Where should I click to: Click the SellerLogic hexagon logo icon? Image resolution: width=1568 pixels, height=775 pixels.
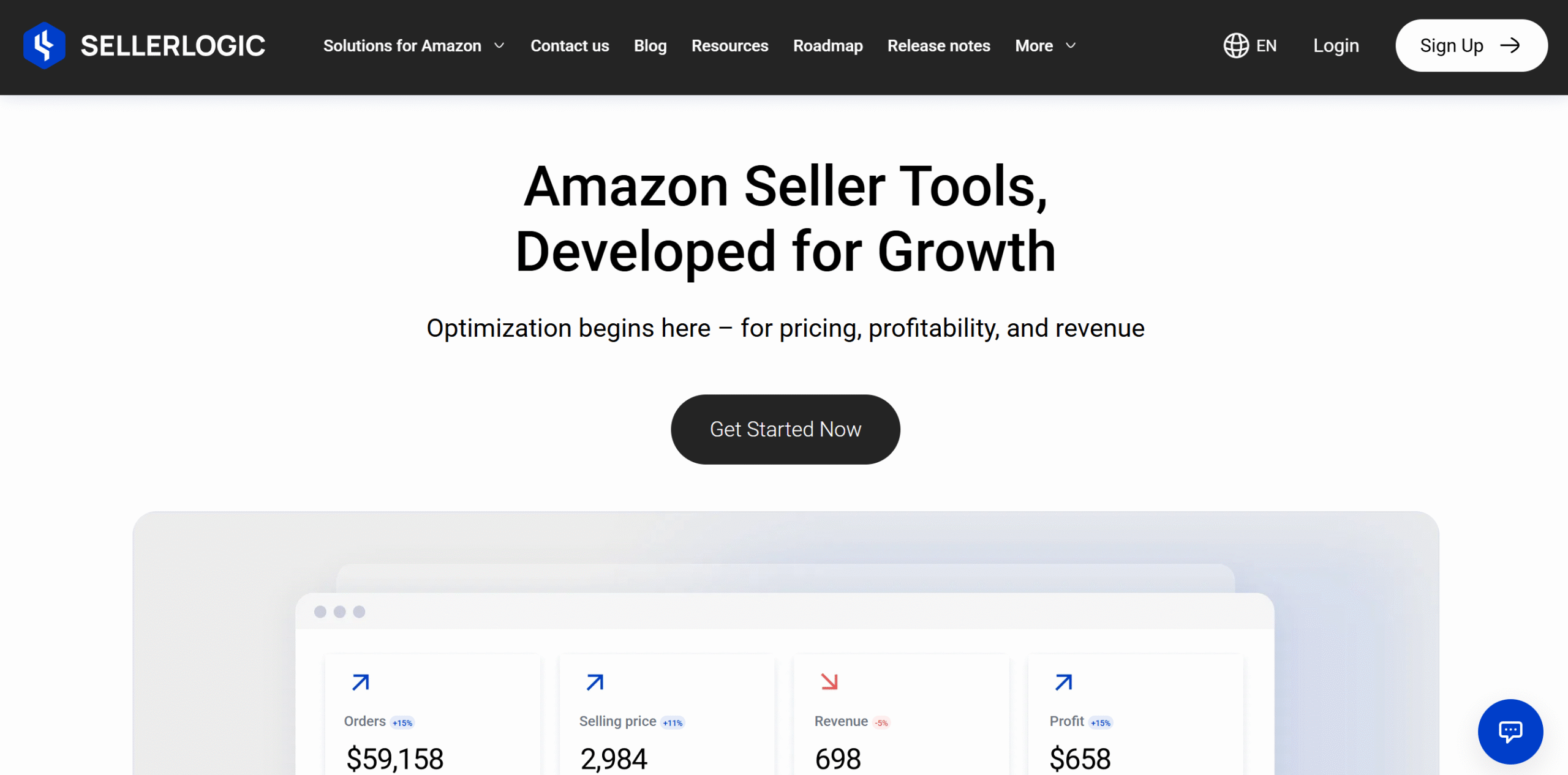pos(44,45)
